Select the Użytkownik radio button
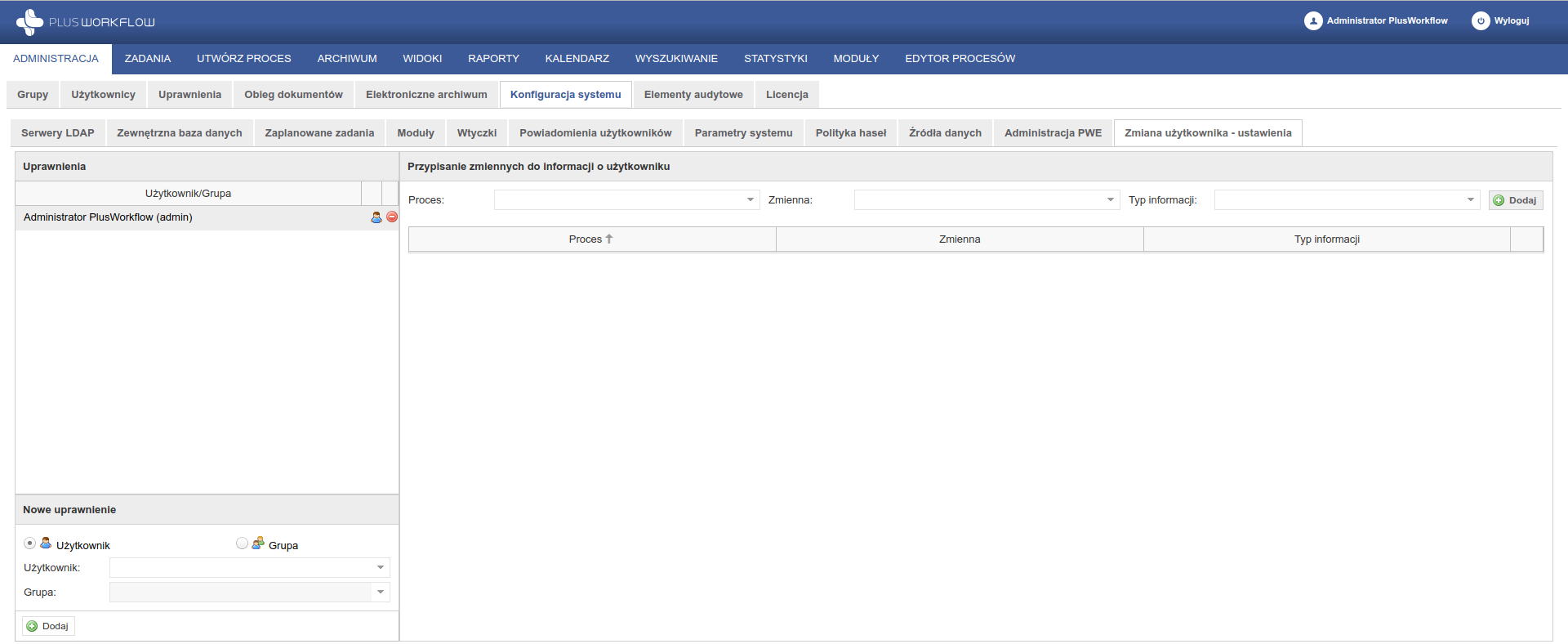Image resolution: width=1568 pixels, height=644 pixels. 30,543
